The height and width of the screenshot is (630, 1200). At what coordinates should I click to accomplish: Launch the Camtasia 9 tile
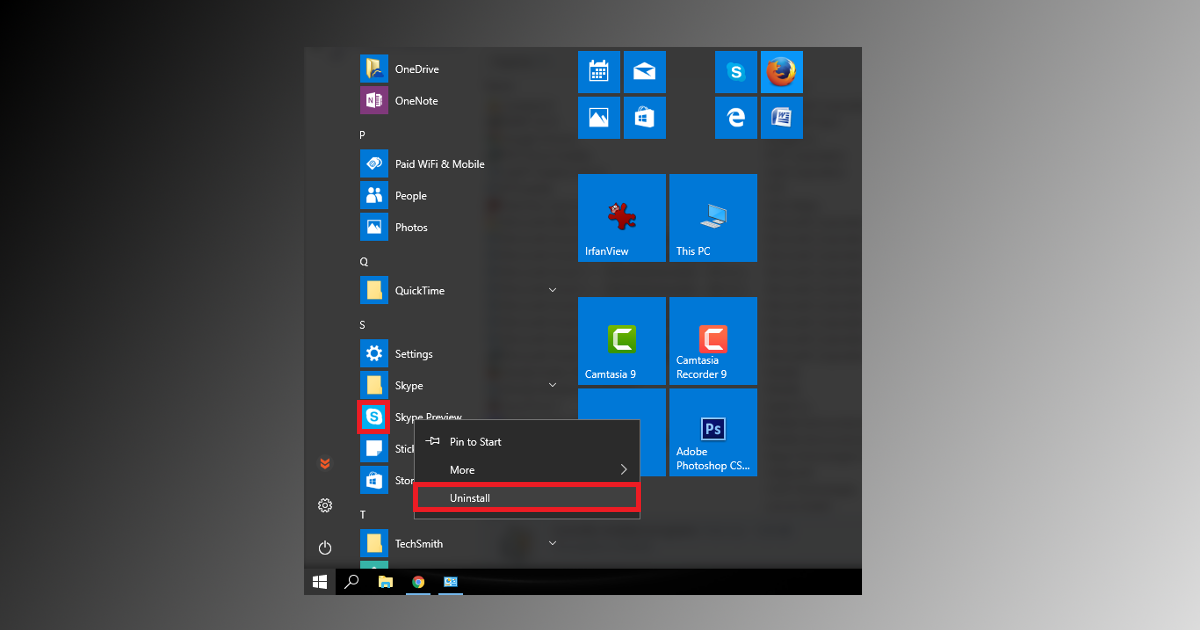coord(621,341)
